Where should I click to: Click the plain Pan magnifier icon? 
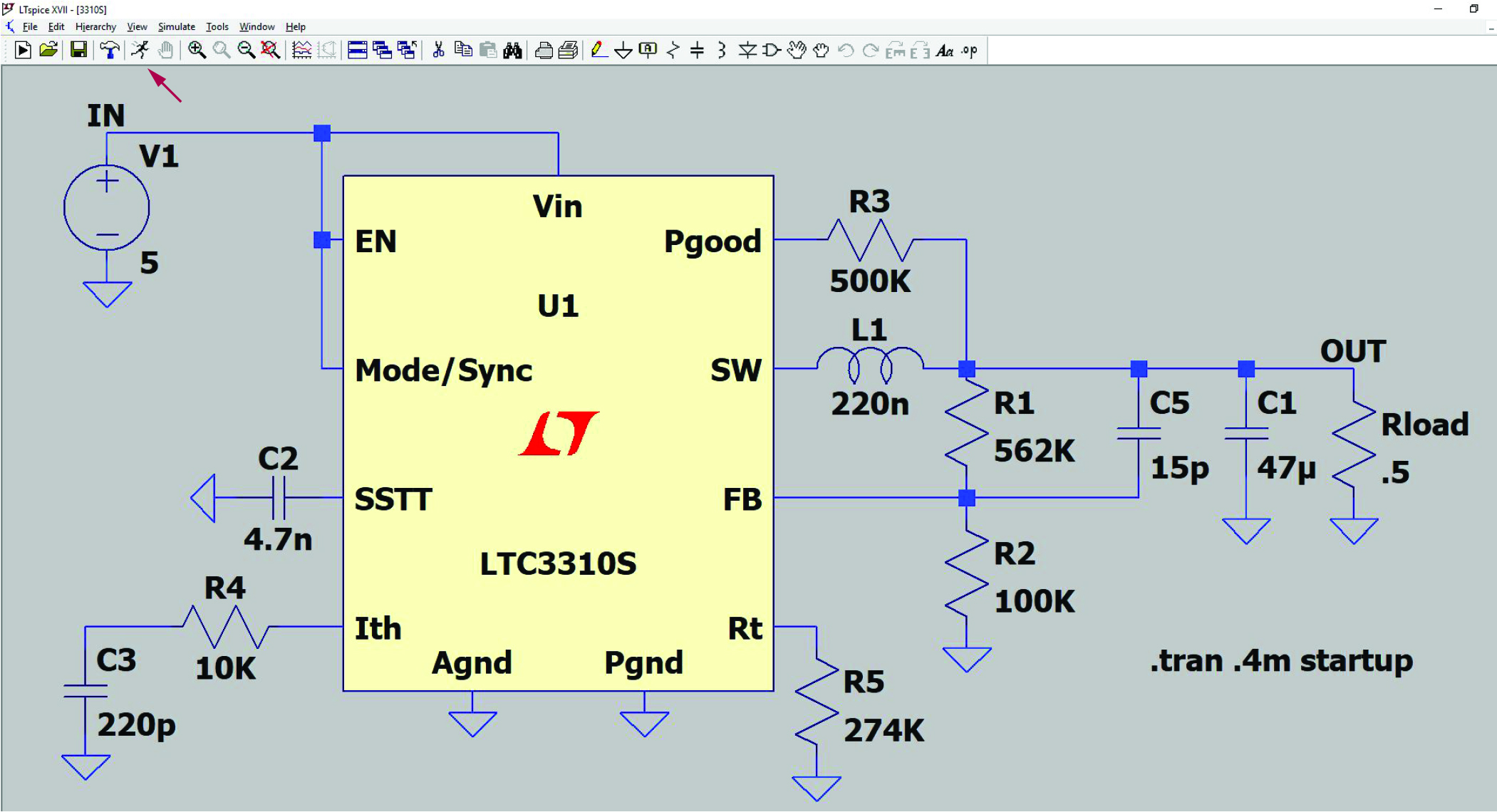tap(222, 50)
